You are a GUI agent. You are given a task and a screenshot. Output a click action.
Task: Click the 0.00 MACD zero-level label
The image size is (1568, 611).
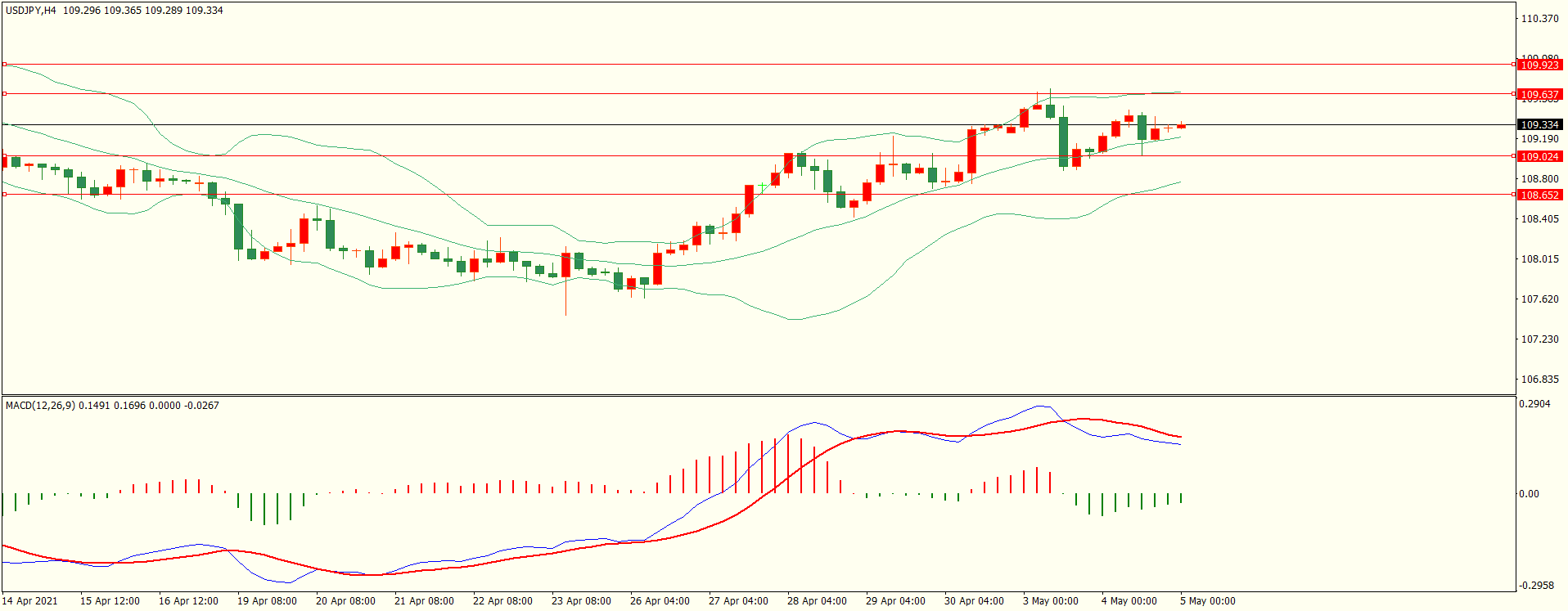pyautogui.click(x=1529, y=493)
